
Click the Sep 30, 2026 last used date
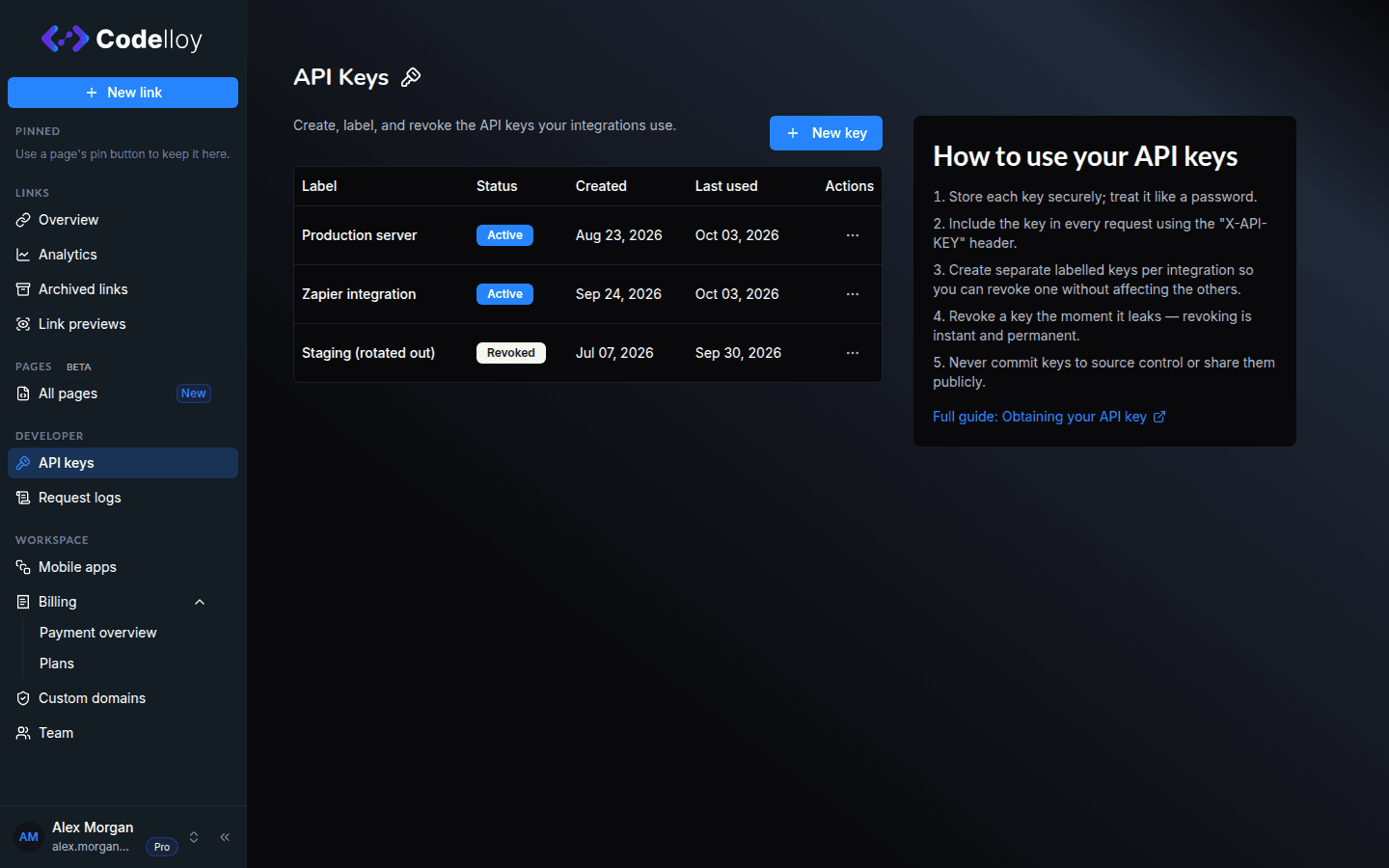pyautogui.click(x=739, y=353)
